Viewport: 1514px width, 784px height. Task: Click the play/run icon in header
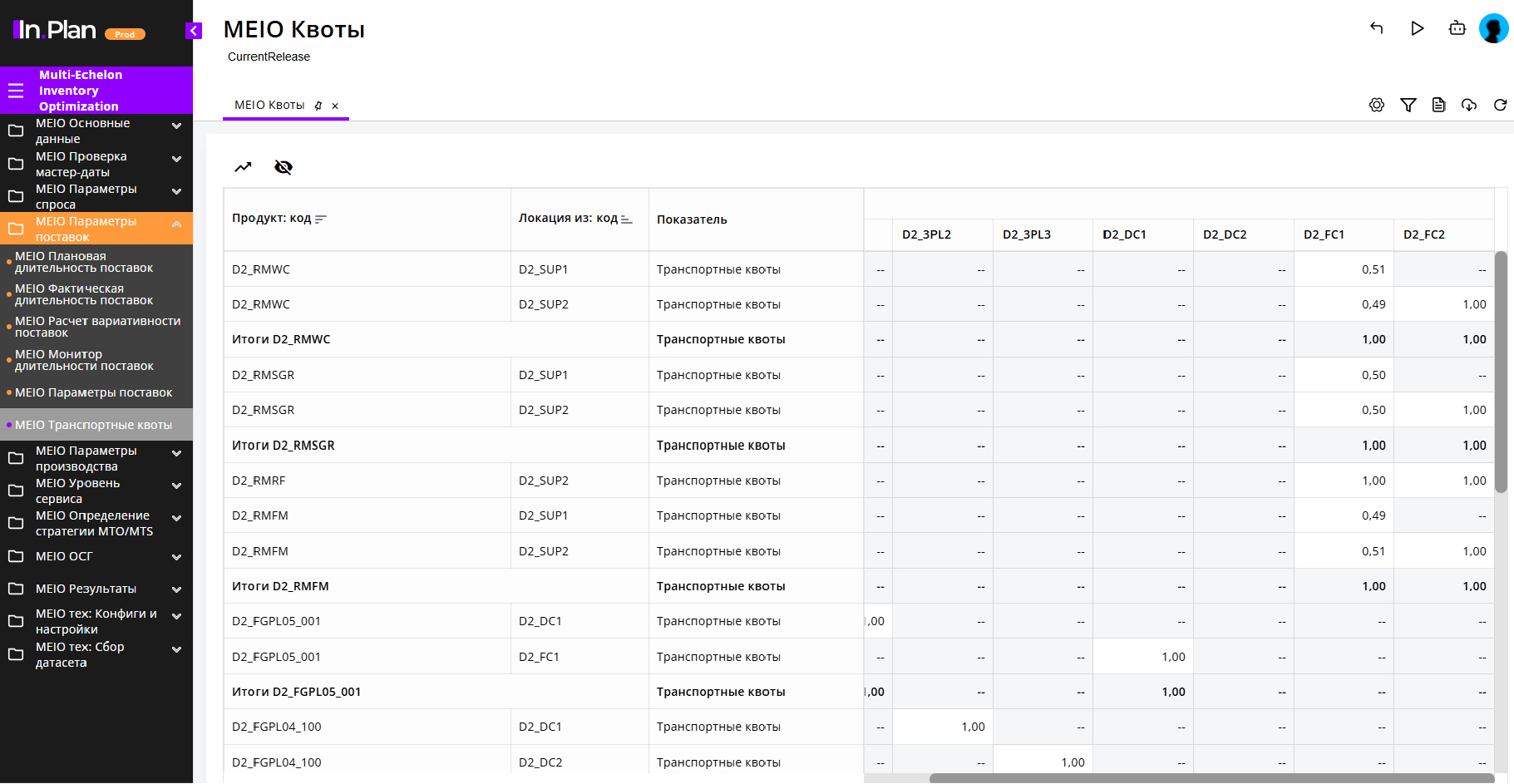coord(1418,28)
